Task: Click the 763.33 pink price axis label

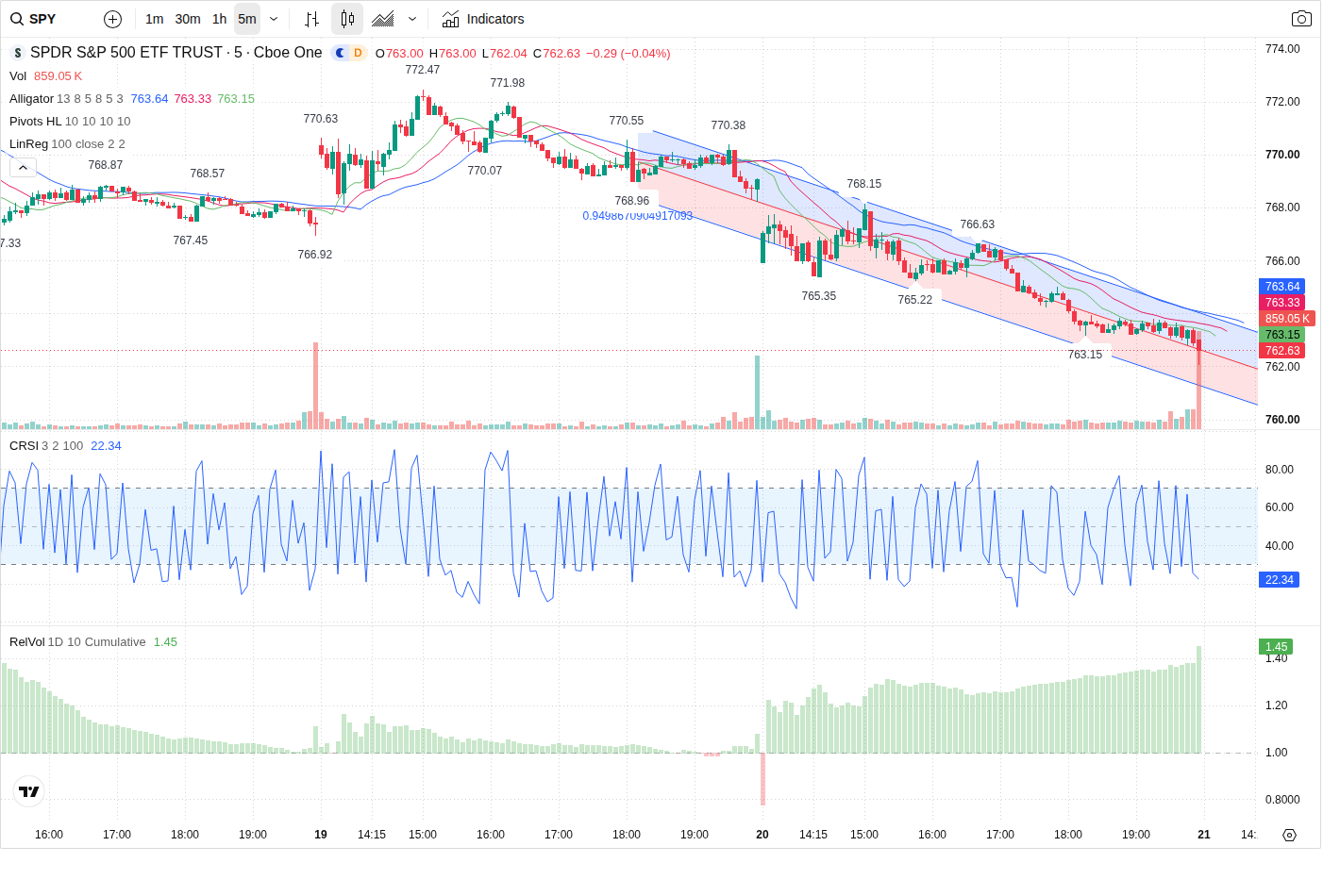Action: (1282, 303)
